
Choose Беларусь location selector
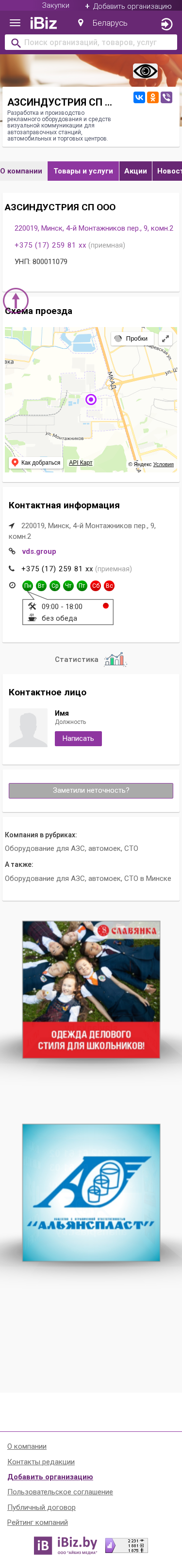click(102, 23)
